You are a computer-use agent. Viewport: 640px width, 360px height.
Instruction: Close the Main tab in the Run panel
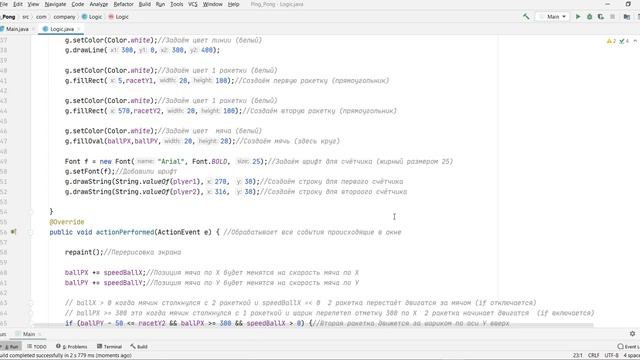pyautogui.click(x=40, y=334)
